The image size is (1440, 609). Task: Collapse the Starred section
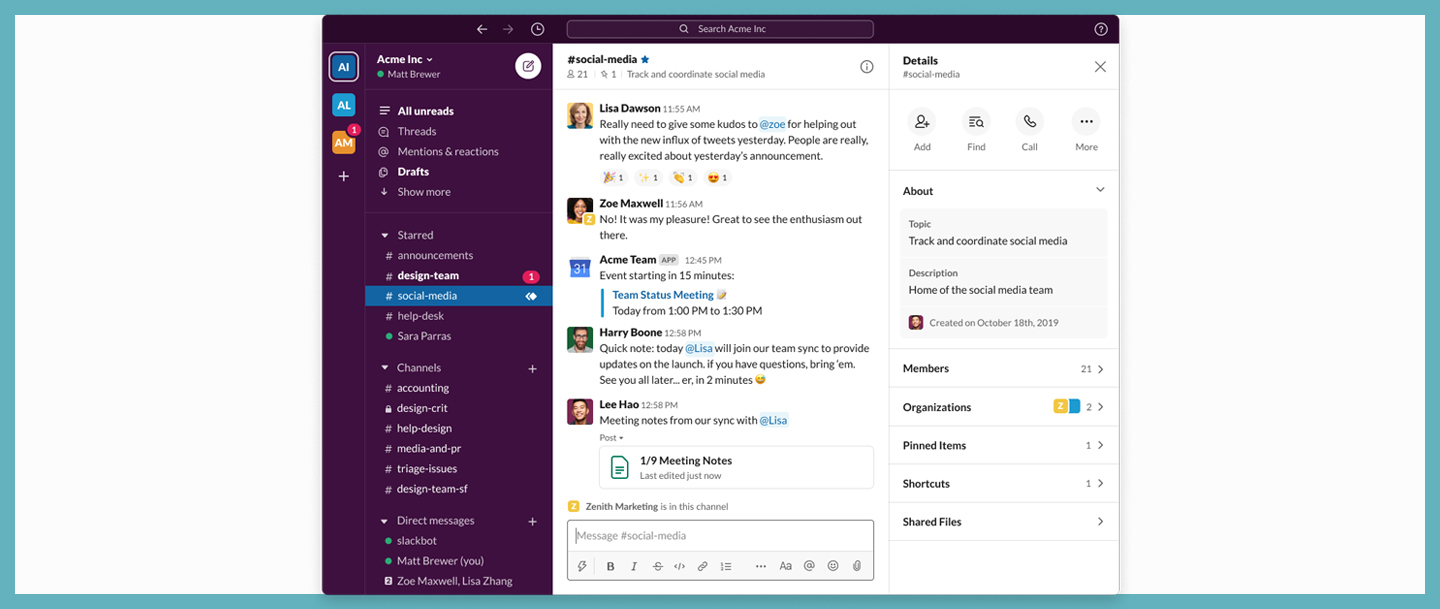point(385,235)
